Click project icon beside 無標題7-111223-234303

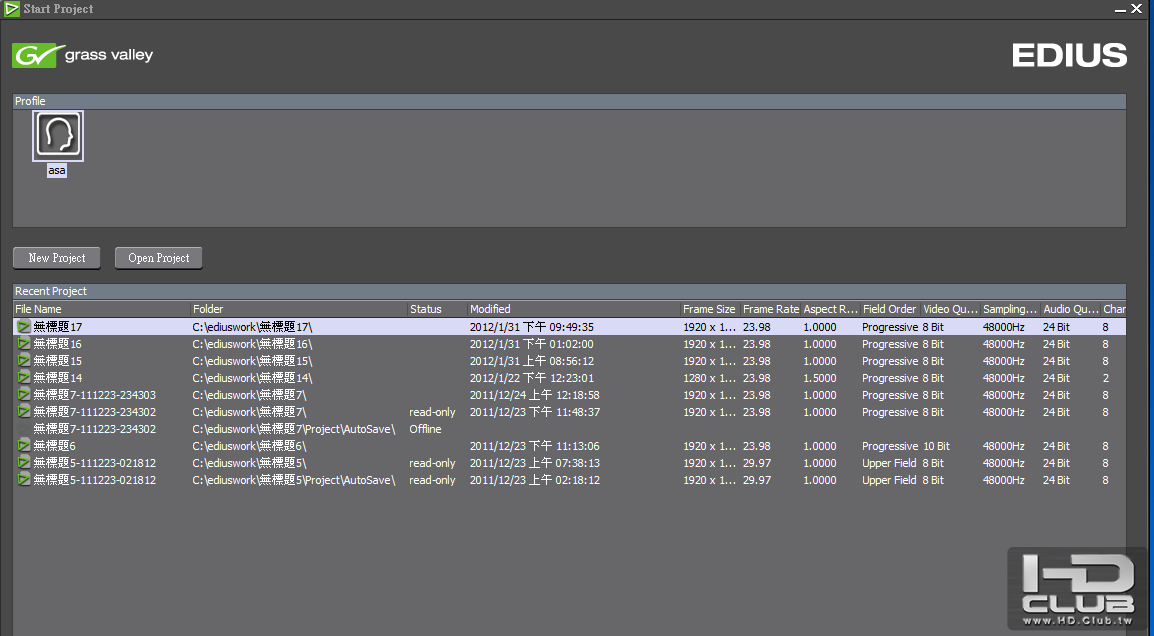(24, 395)
